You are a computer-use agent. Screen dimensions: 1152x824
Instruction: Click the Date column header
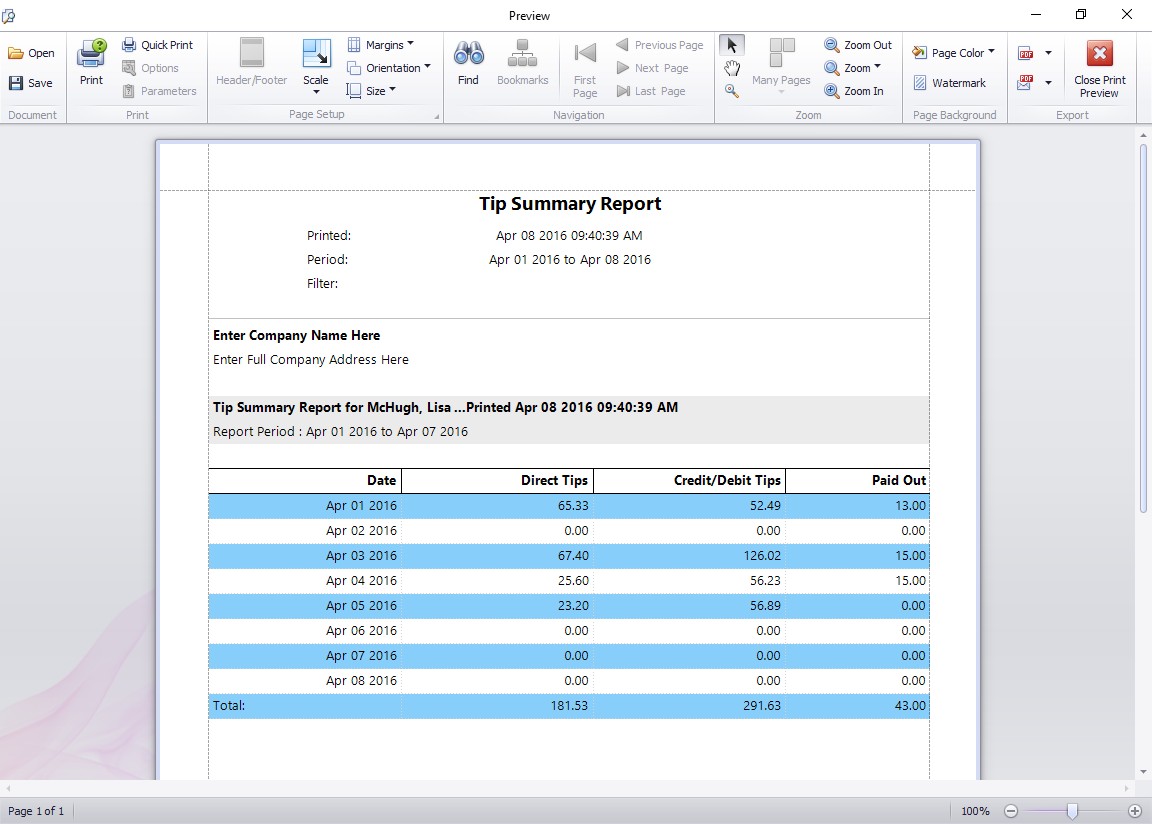point(305,480)
